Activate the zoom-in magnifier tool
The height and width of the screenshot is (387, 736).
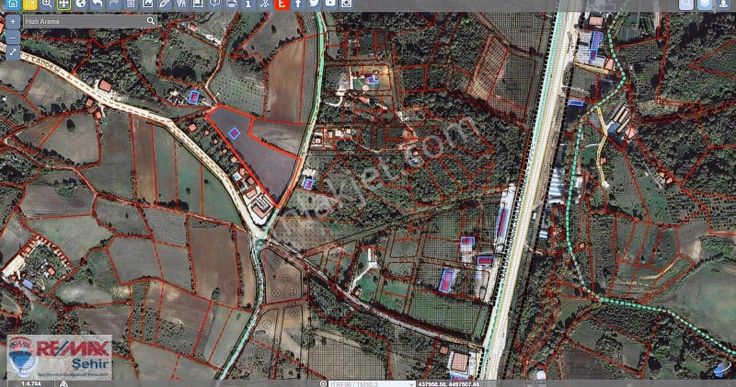(x=47, y=4)
